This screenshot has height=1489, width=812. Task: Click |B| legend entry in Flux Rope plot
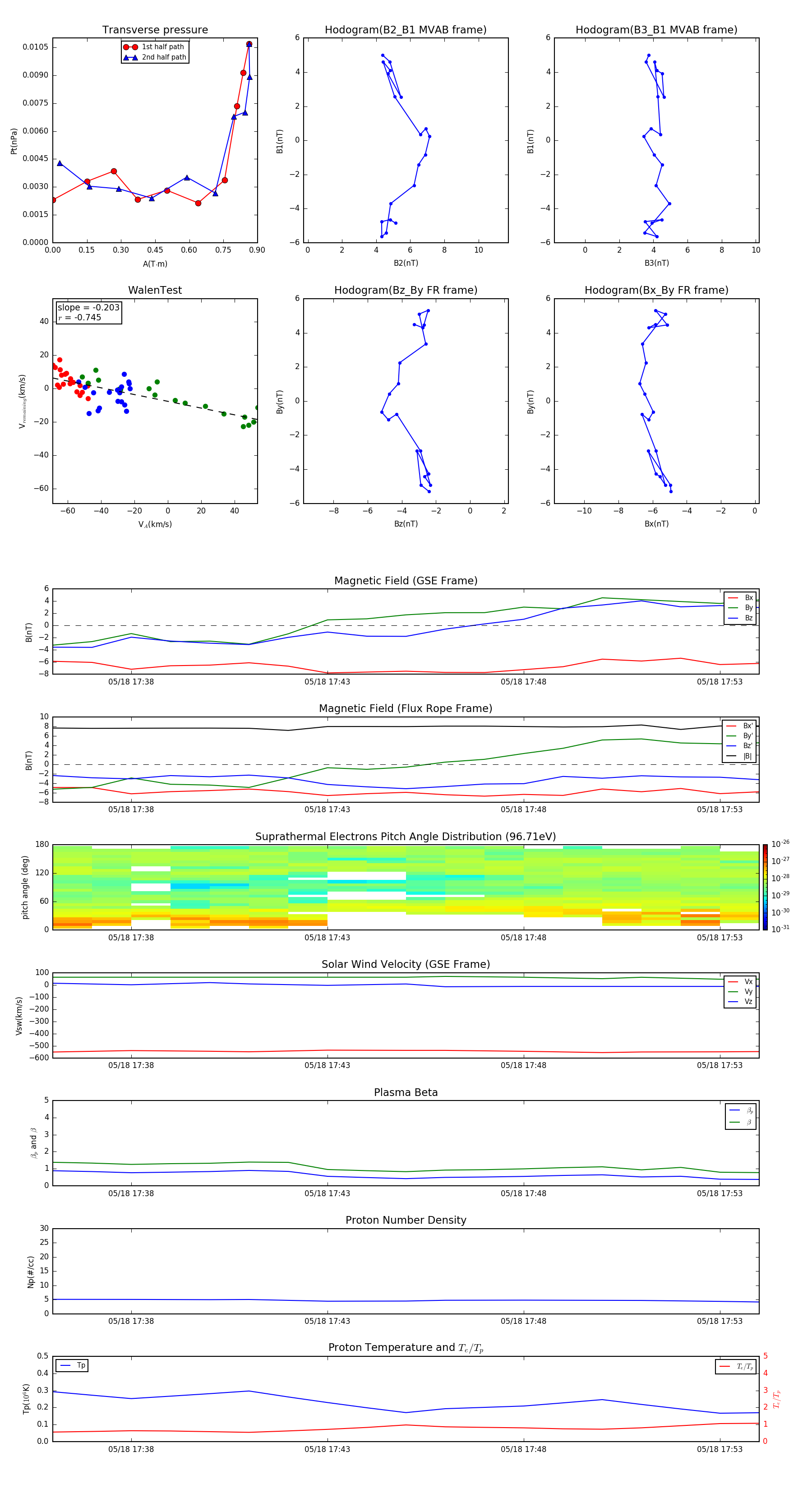[x=740, y=756]
